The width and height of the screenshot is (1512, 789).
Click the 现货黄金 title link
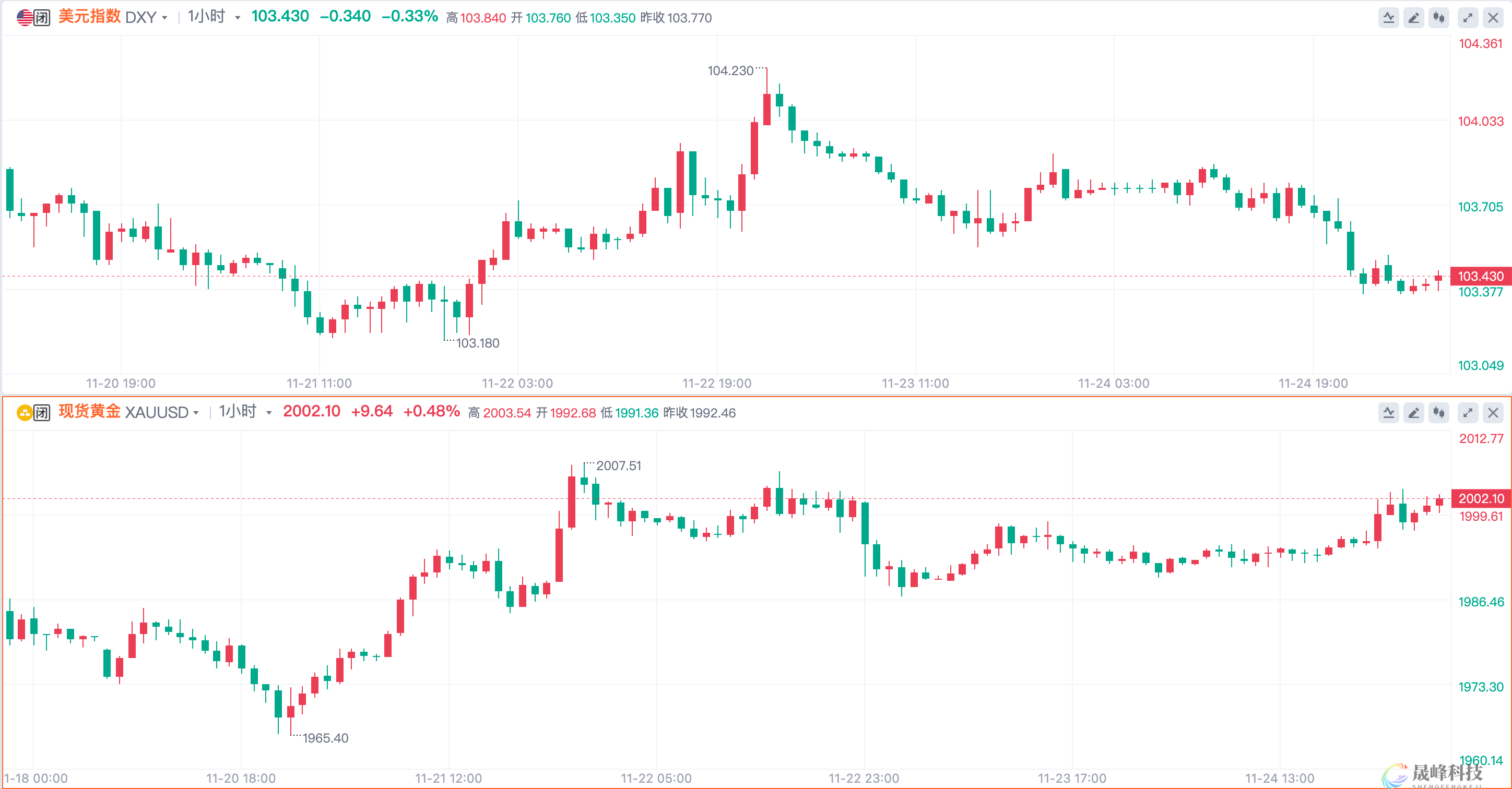[x=89, y=412]
